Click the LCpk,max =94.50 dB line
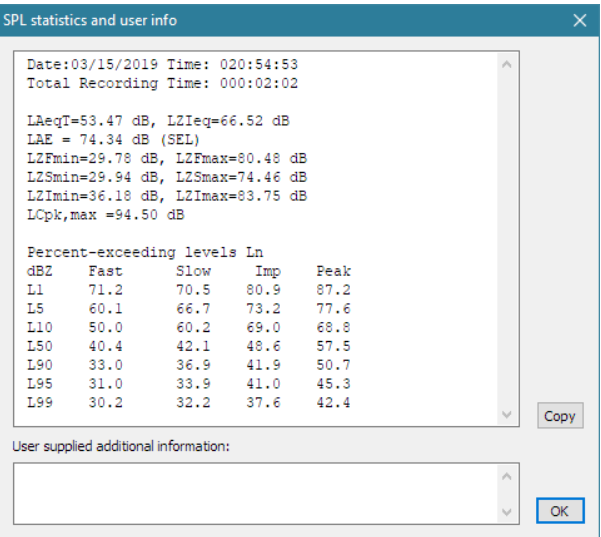Screen dimensions: 601x537 pos(105,214)
